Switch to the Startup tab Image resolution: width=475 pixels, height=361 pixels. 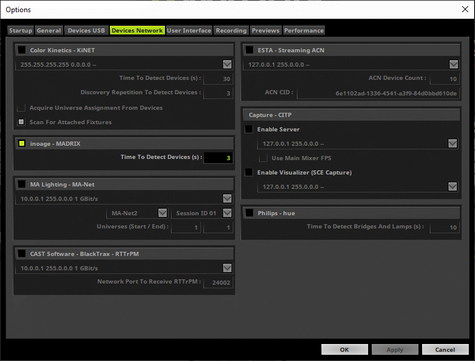click(20, 31)
